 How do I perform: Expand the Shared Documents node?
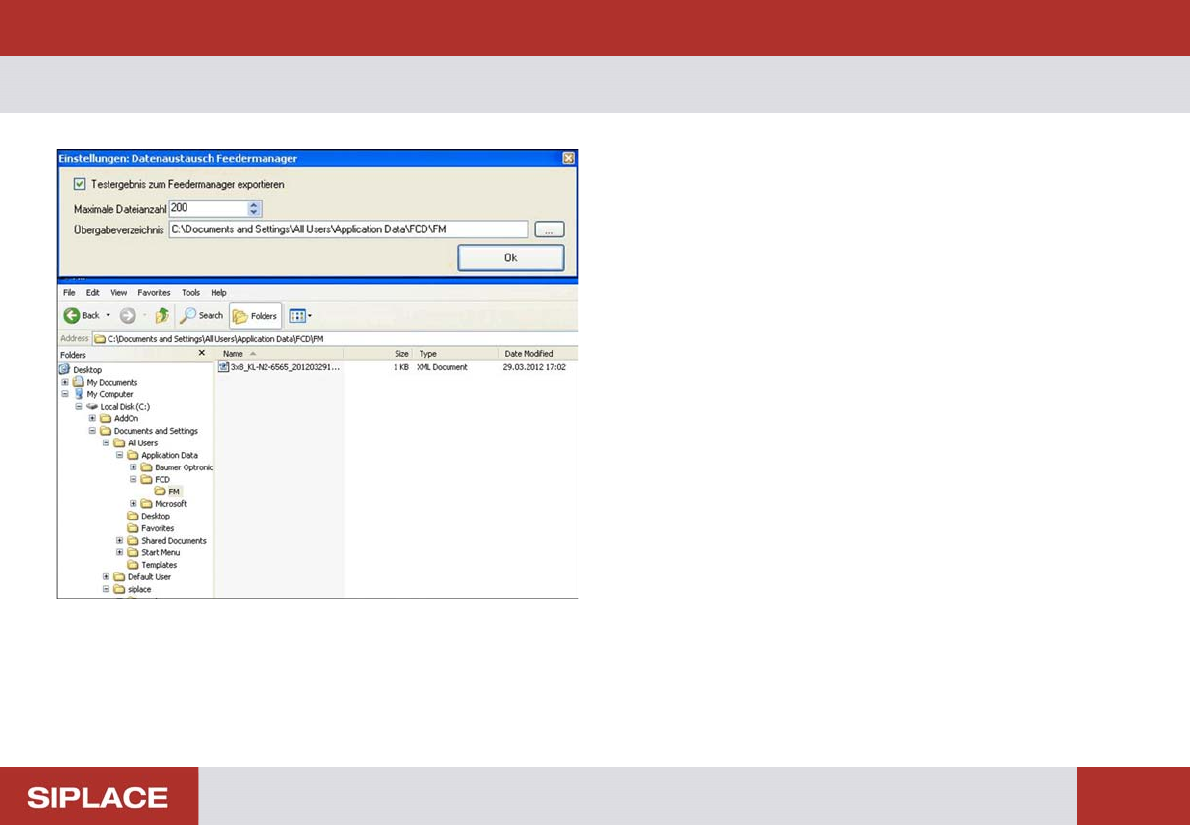pos(120,540)
